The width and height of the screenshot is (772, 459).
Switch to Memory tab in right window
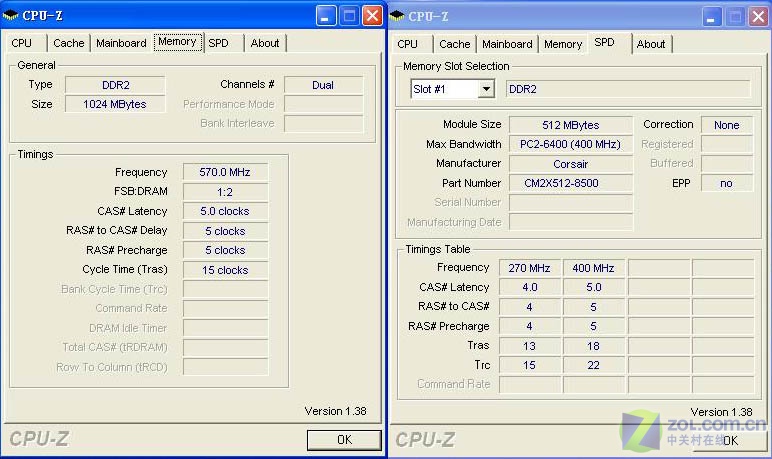(x=563, y=44)
